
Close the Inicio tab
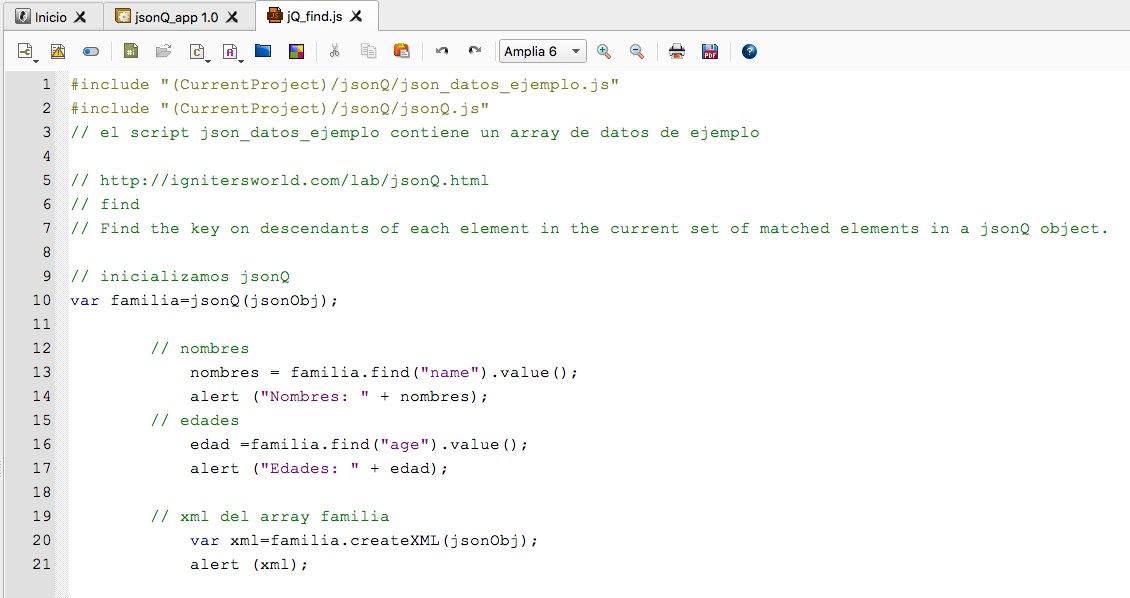(x=80, y=17)
